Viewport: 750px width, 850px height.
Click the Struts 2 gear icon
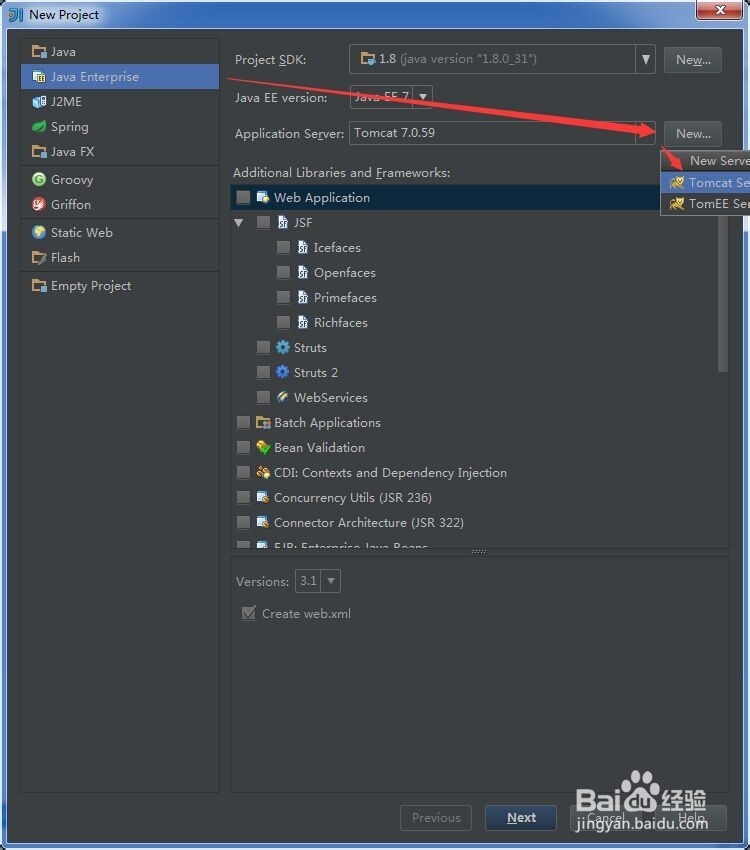click(283, 372)
